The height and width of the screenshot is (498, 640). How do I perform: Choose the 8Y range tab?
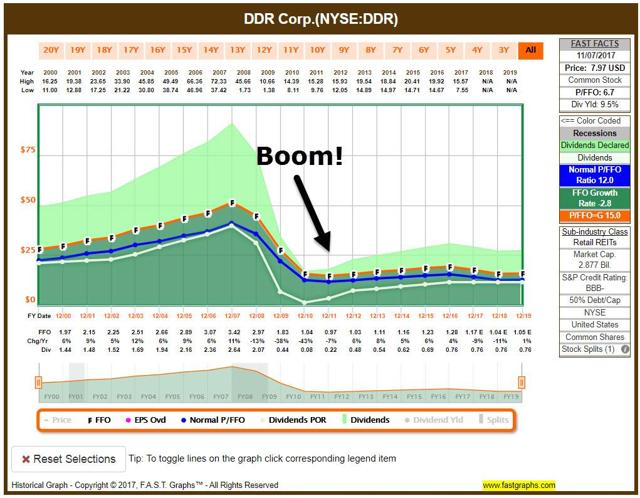click(371, 50)
